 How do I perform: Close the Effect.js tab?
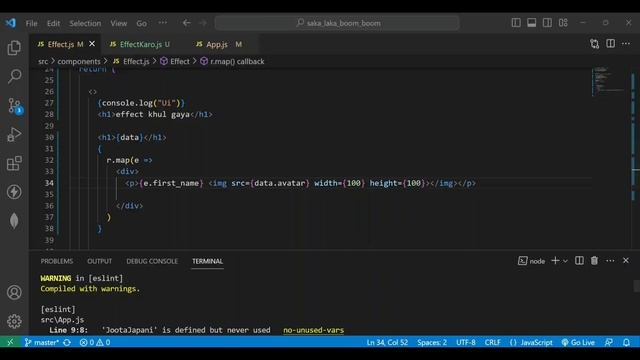pos(92,44)
